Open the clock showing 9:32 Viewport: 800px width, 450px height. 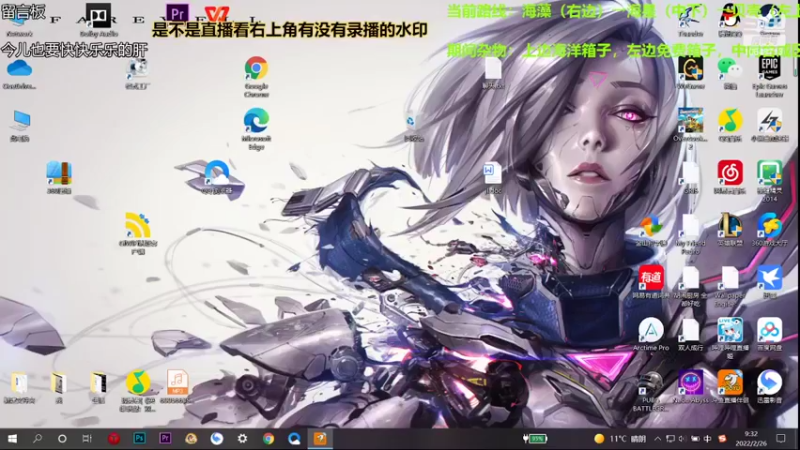click(751, 439)
